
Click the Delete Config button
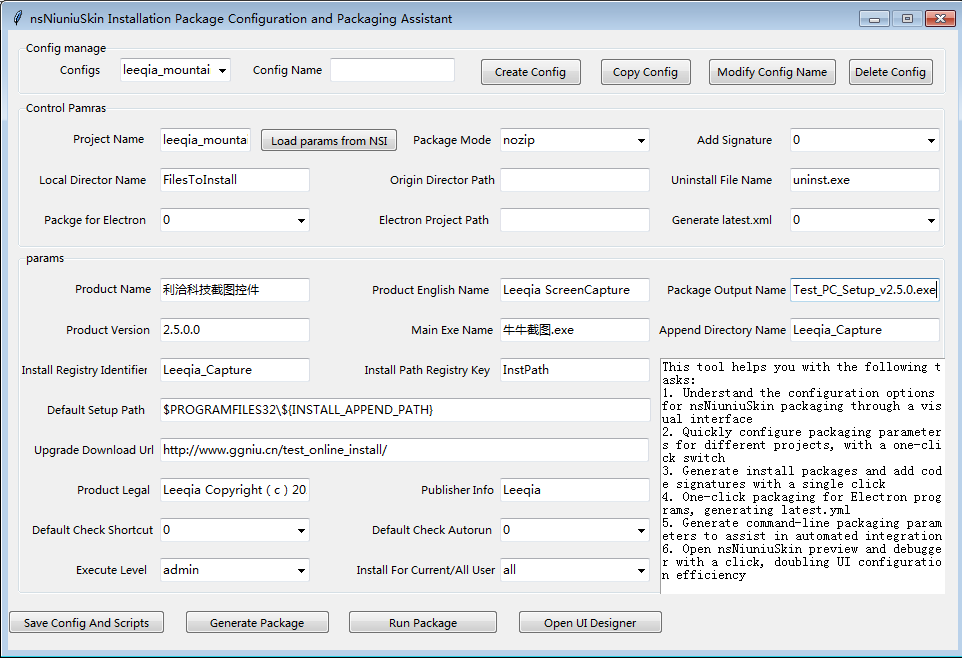point(890,72)
